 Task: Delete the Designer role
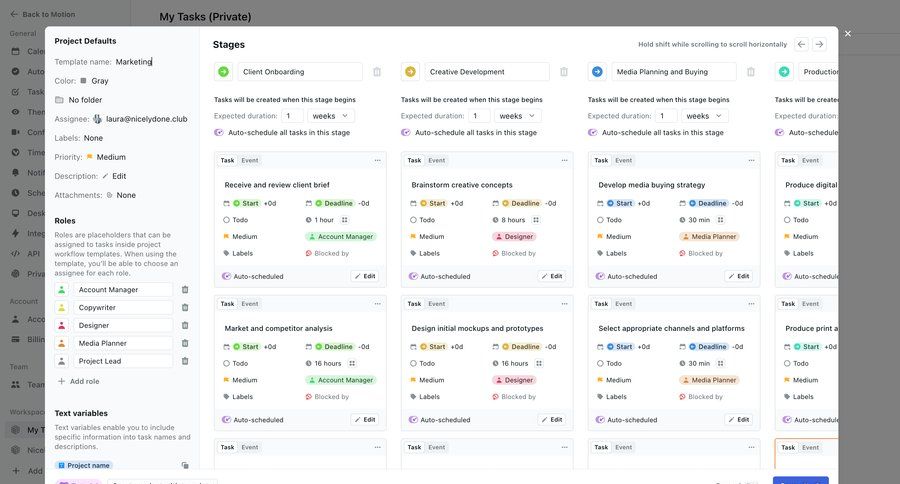point(185,326)
